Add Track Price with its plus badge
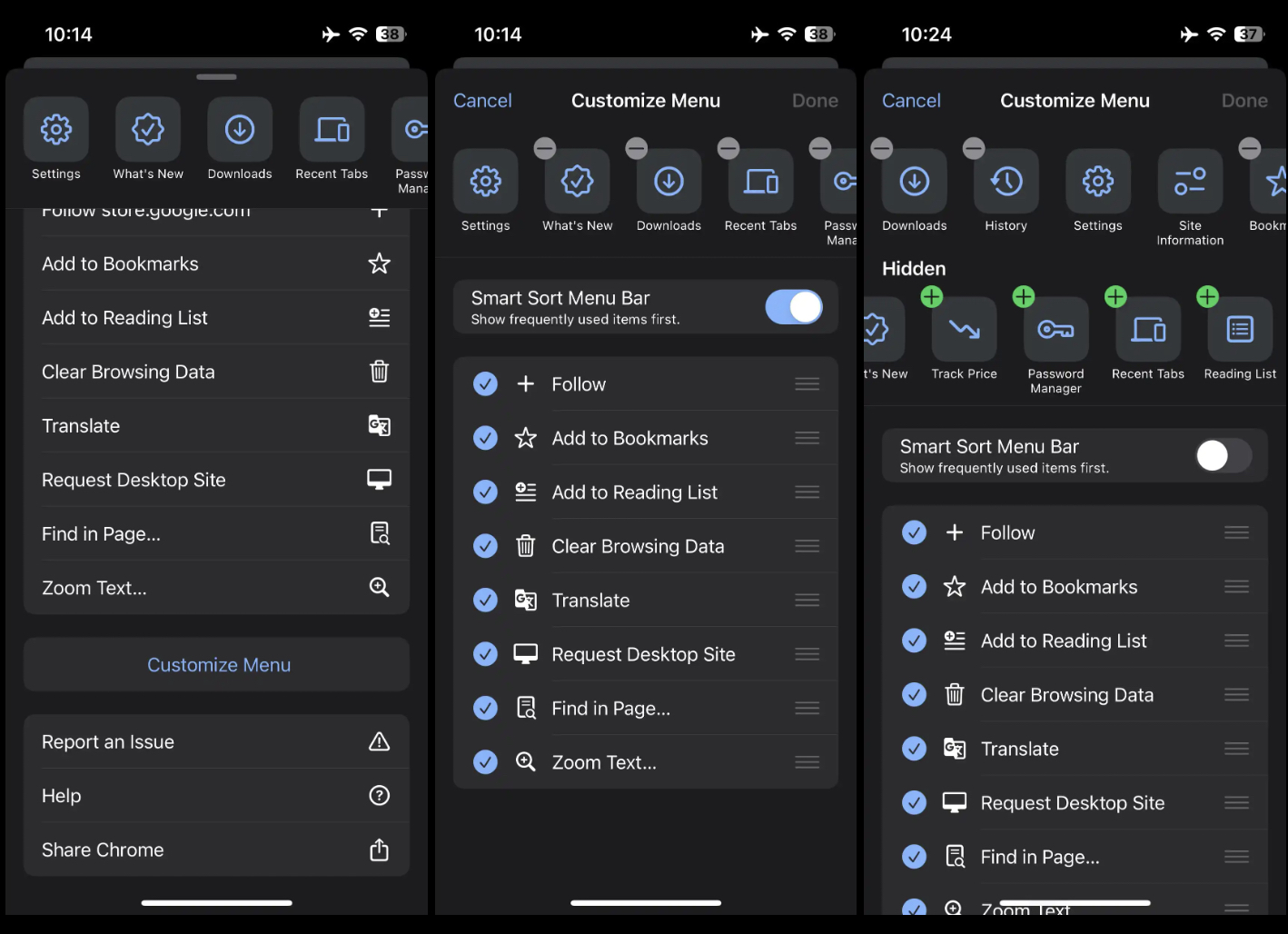The image size is (1288, 934). [932, 296]
